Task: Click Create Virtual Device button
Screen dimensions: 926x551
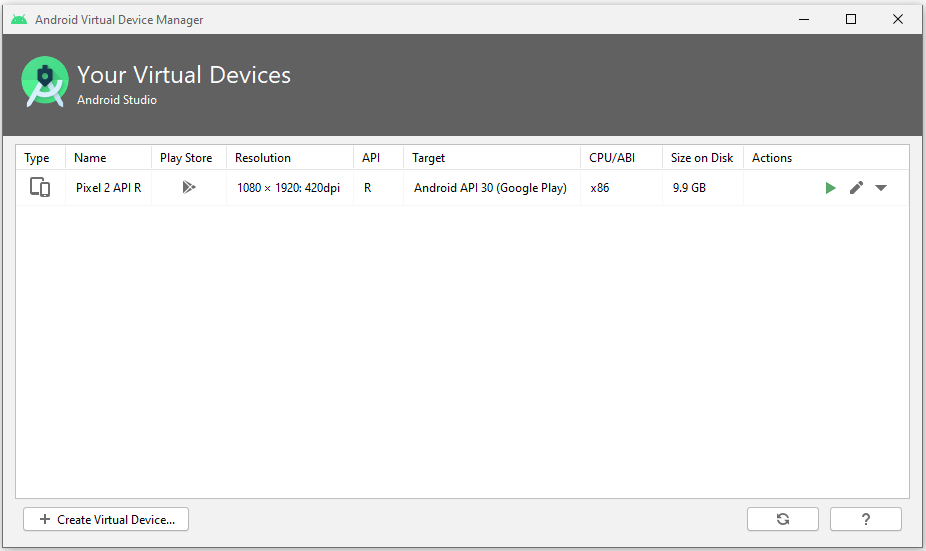Action: 106,519
